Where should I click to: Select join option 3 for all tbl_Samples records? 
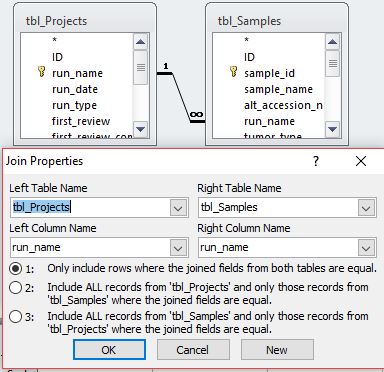point(16,316)
